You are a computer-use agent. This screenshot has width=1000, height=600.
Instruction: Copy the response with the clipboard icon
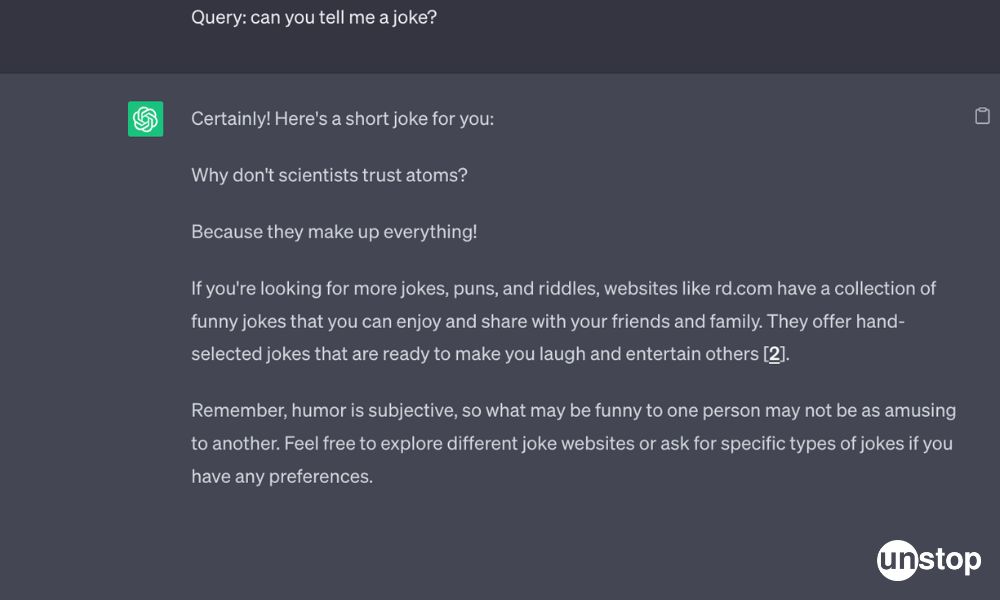pos(982,116)
